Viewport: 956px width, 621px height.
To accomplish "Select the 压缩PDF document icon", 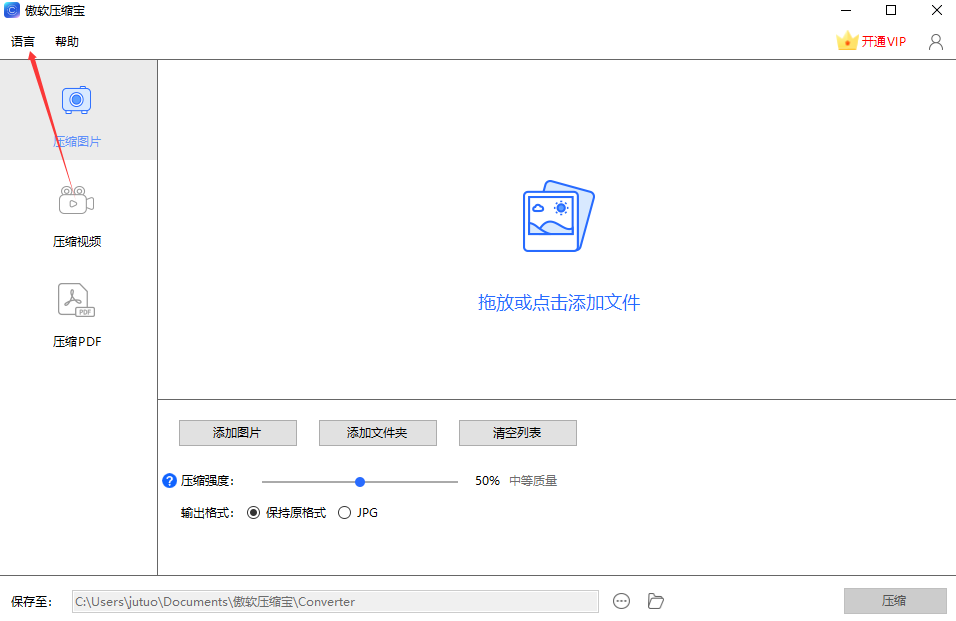I will click(76, 300).
